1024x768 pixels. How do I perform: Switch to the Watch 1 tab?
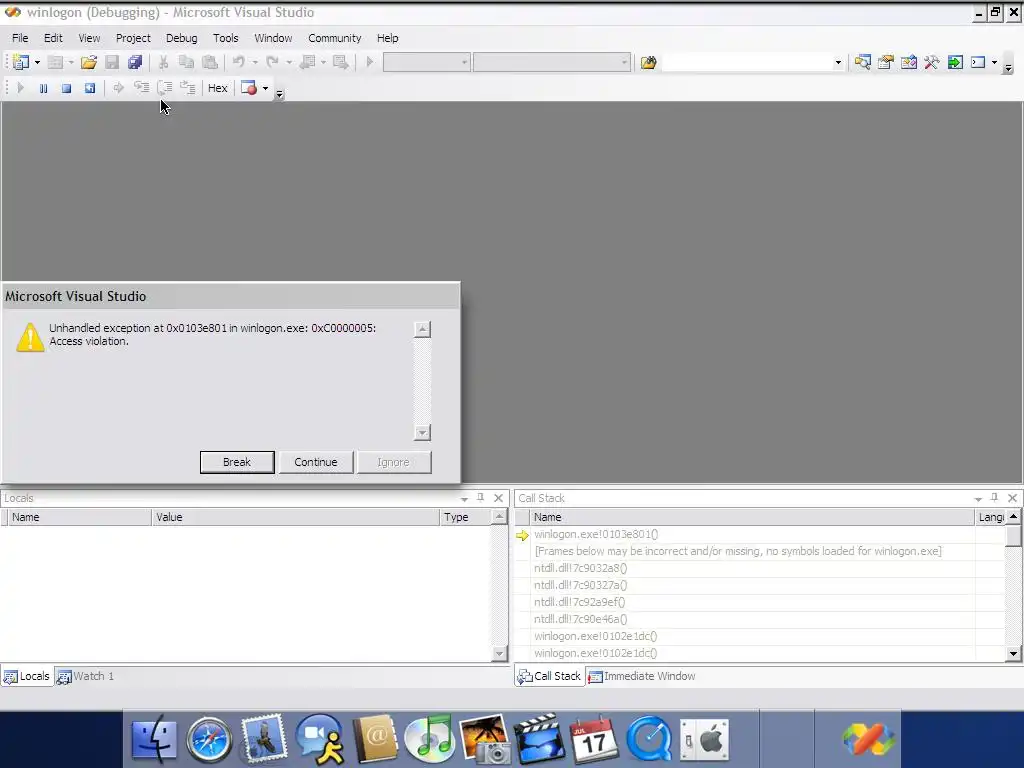pyautogui.click(x=86, y=676)
